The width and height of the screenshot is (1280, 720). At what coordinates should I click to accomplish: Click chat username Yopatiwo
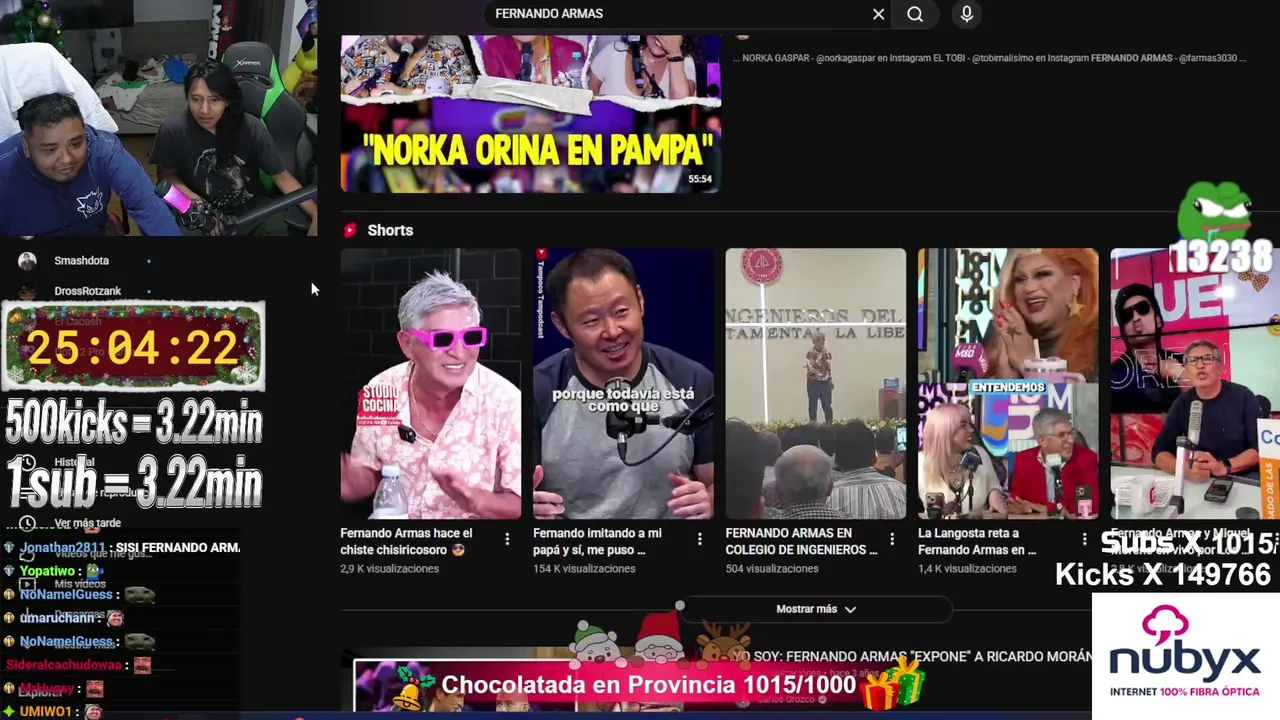click(47, 571)
